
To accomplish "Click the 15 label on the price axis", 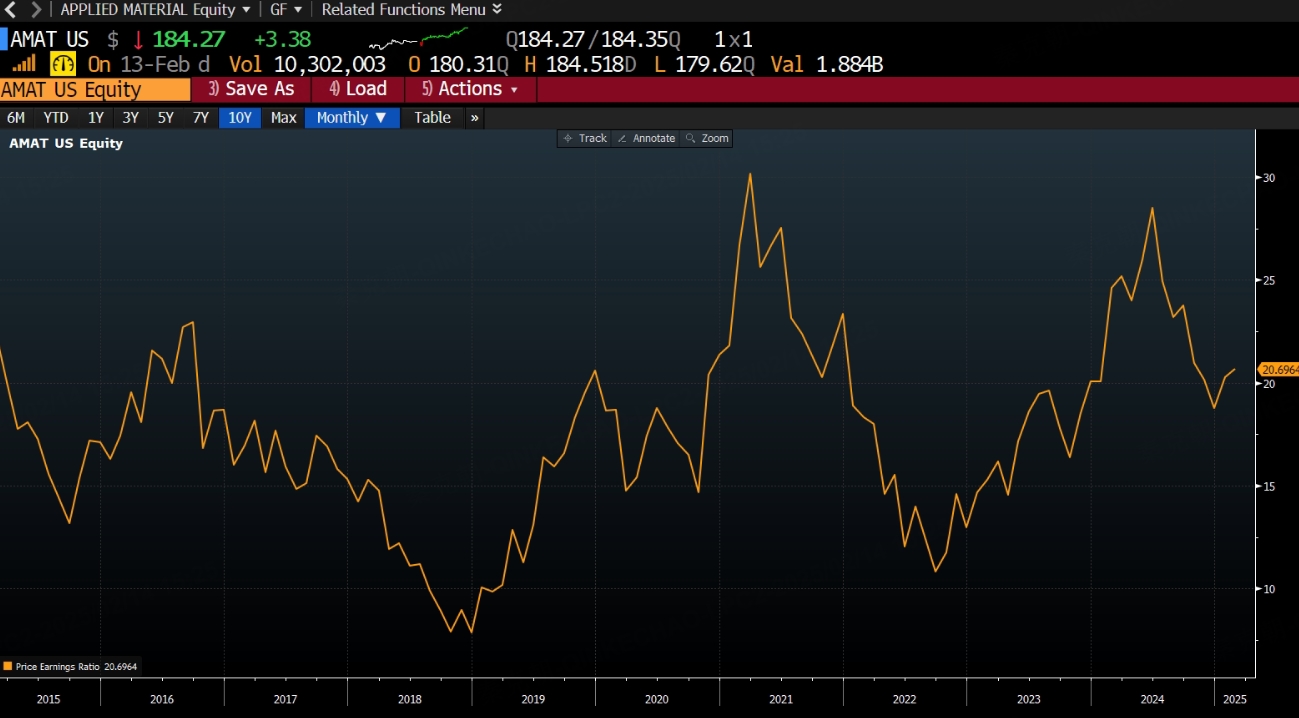I will [1269, 486].
